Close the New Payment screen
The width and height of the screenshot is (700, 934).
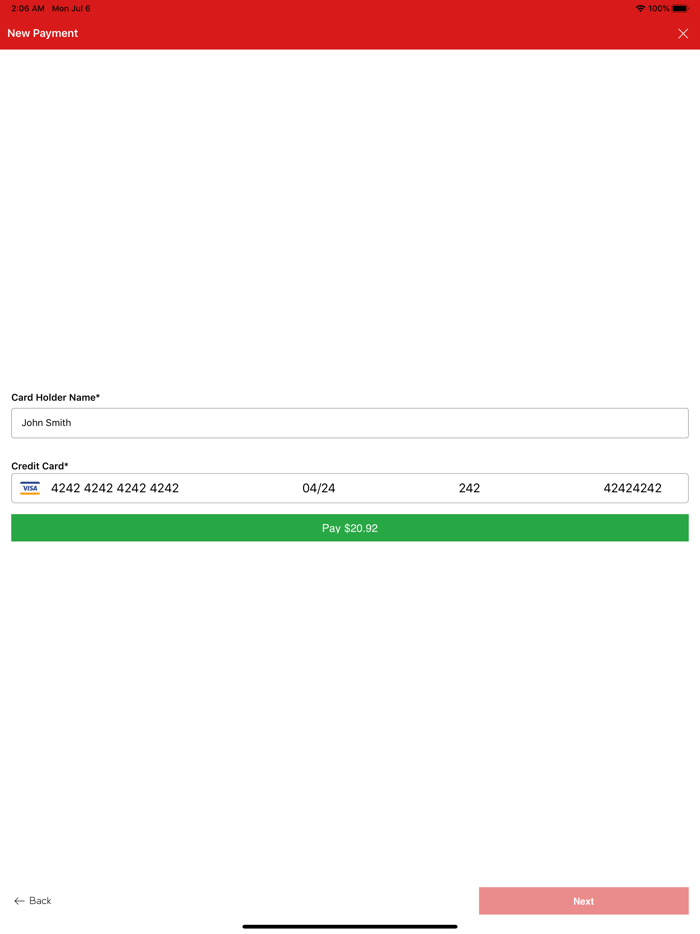tap(683, 34)
